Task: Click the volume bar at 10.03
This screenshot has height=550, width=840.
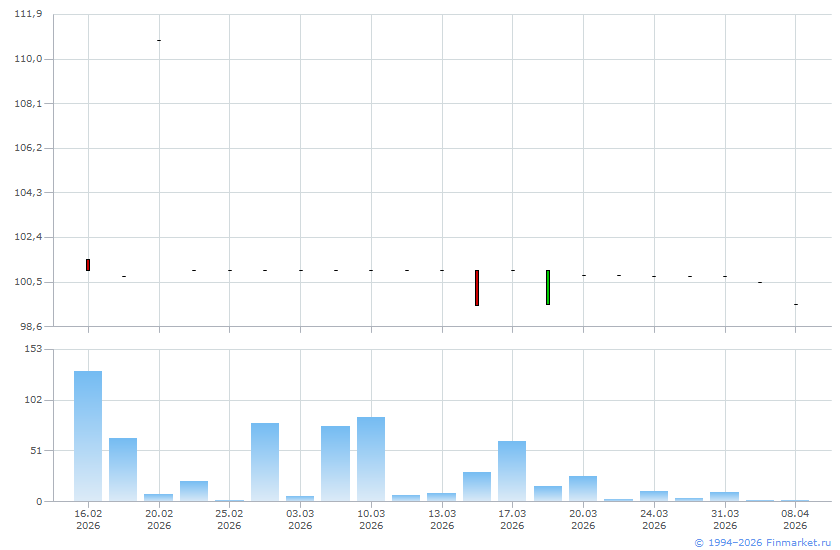Action: click(x=371, y=458)
